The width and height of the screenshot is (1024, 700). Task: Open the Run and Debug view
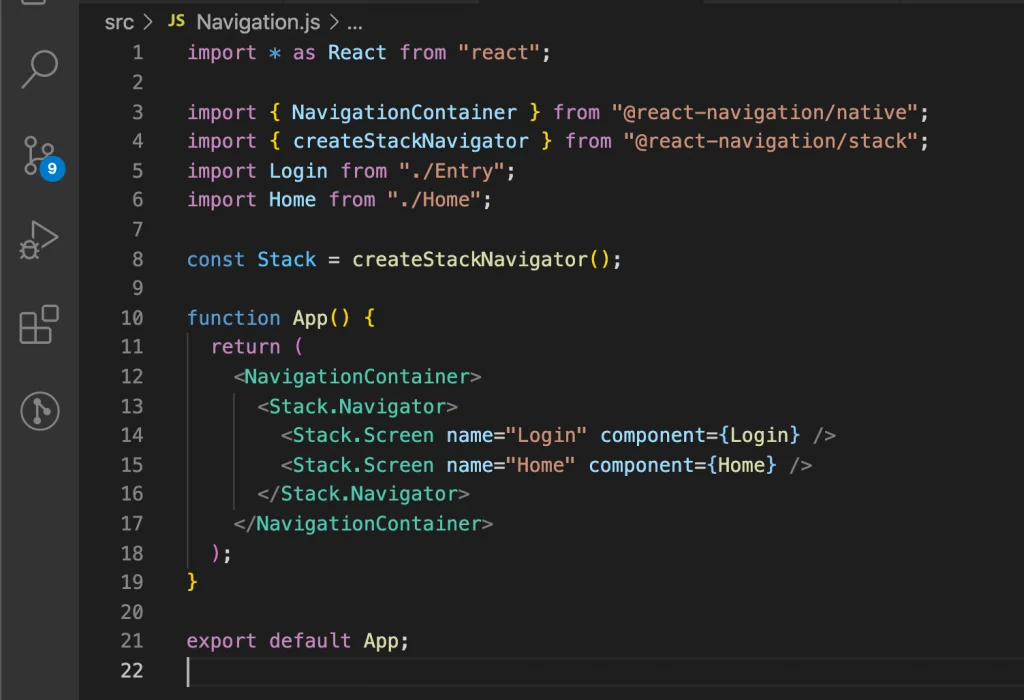[39, 240]
